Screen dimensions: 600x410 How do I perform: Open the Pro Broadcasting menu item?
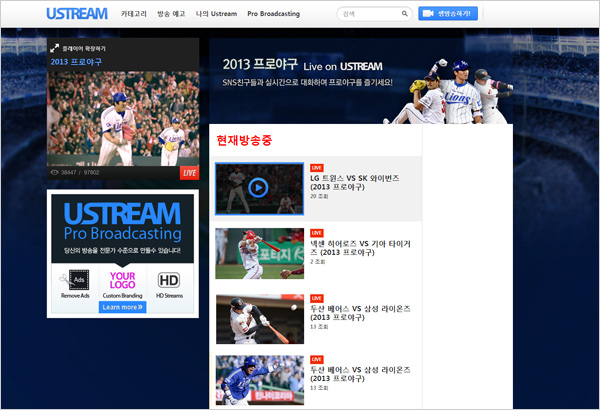[273, 14]
